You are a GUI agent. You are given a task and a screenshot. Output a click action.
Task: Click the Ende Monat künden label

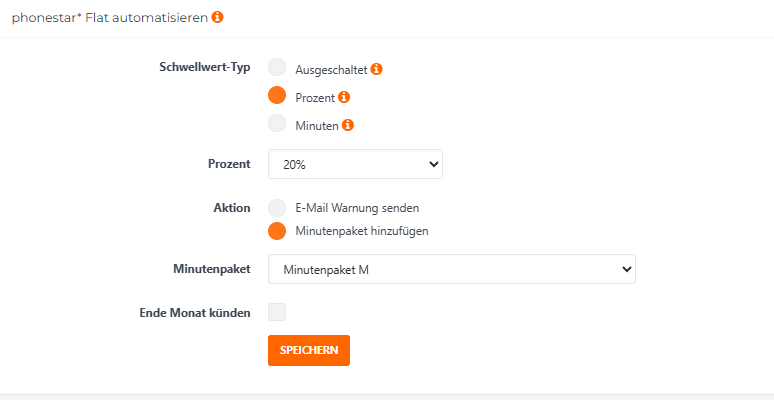coord(195,313)
